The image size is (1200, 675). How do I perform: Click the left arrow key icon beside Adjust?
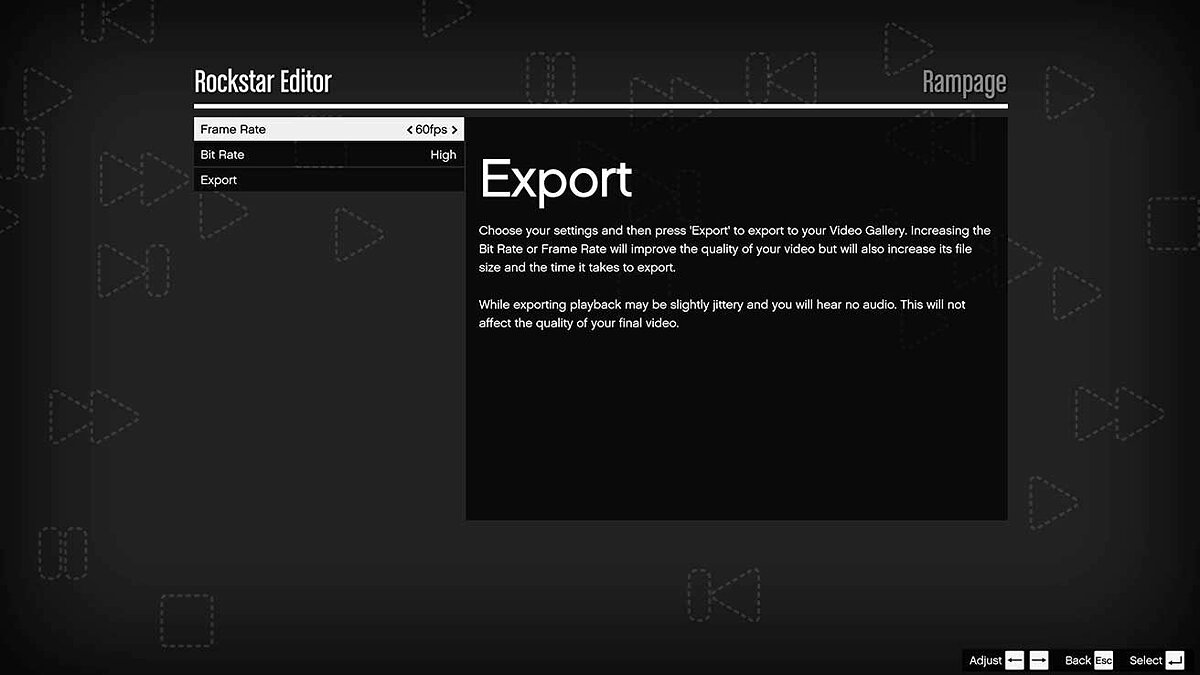click(1015, 660)
